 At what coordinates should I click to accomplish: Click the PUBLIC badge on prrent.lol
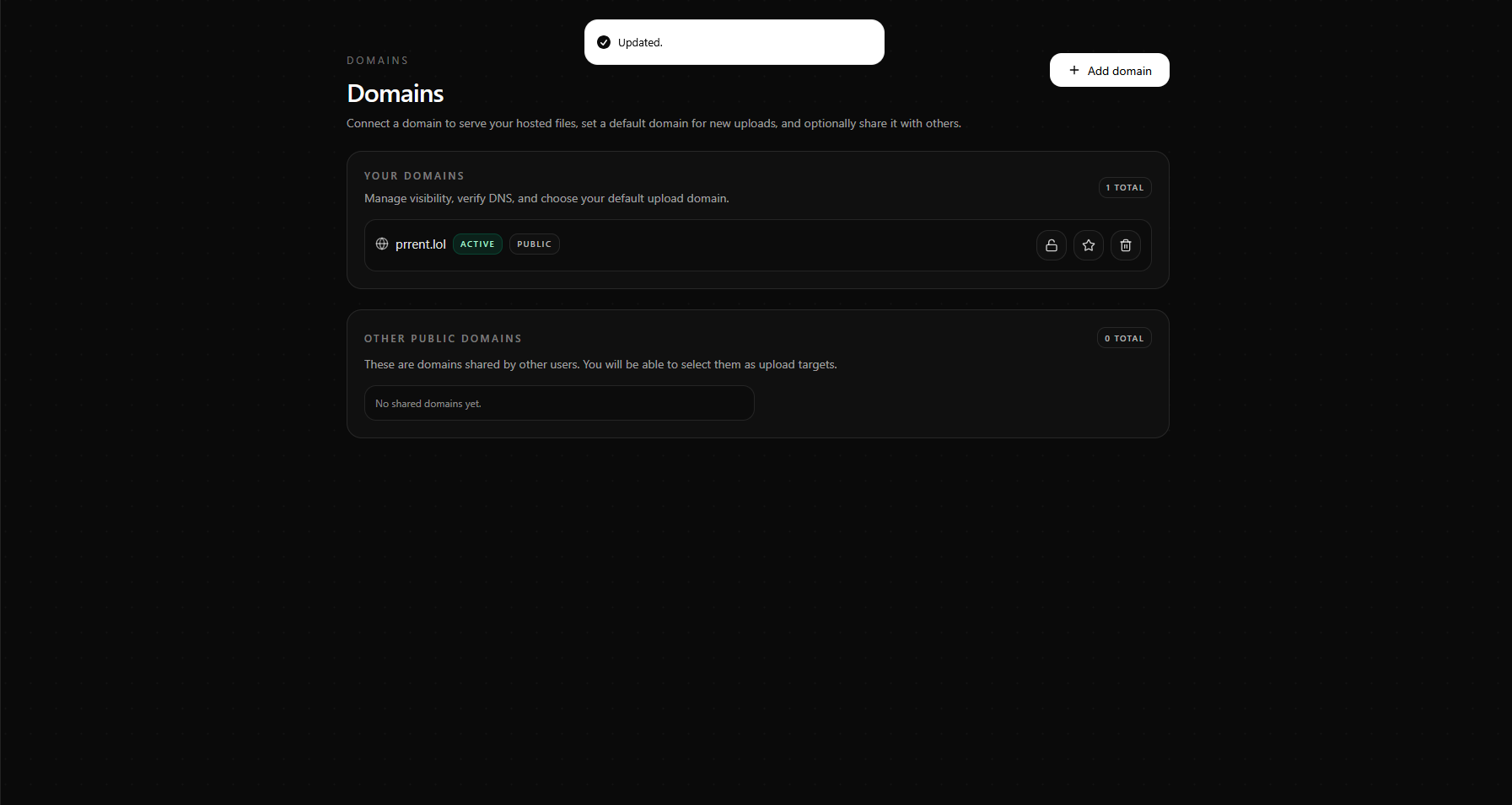pyautogui.click(x=534, y=244)
